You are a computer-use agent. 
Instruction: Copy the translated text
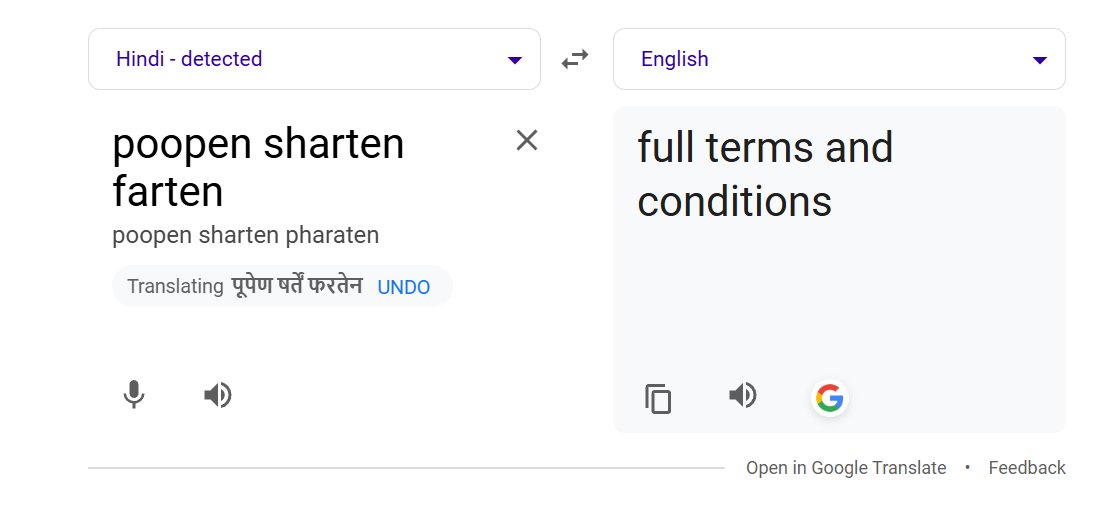[x=658, y=398]
